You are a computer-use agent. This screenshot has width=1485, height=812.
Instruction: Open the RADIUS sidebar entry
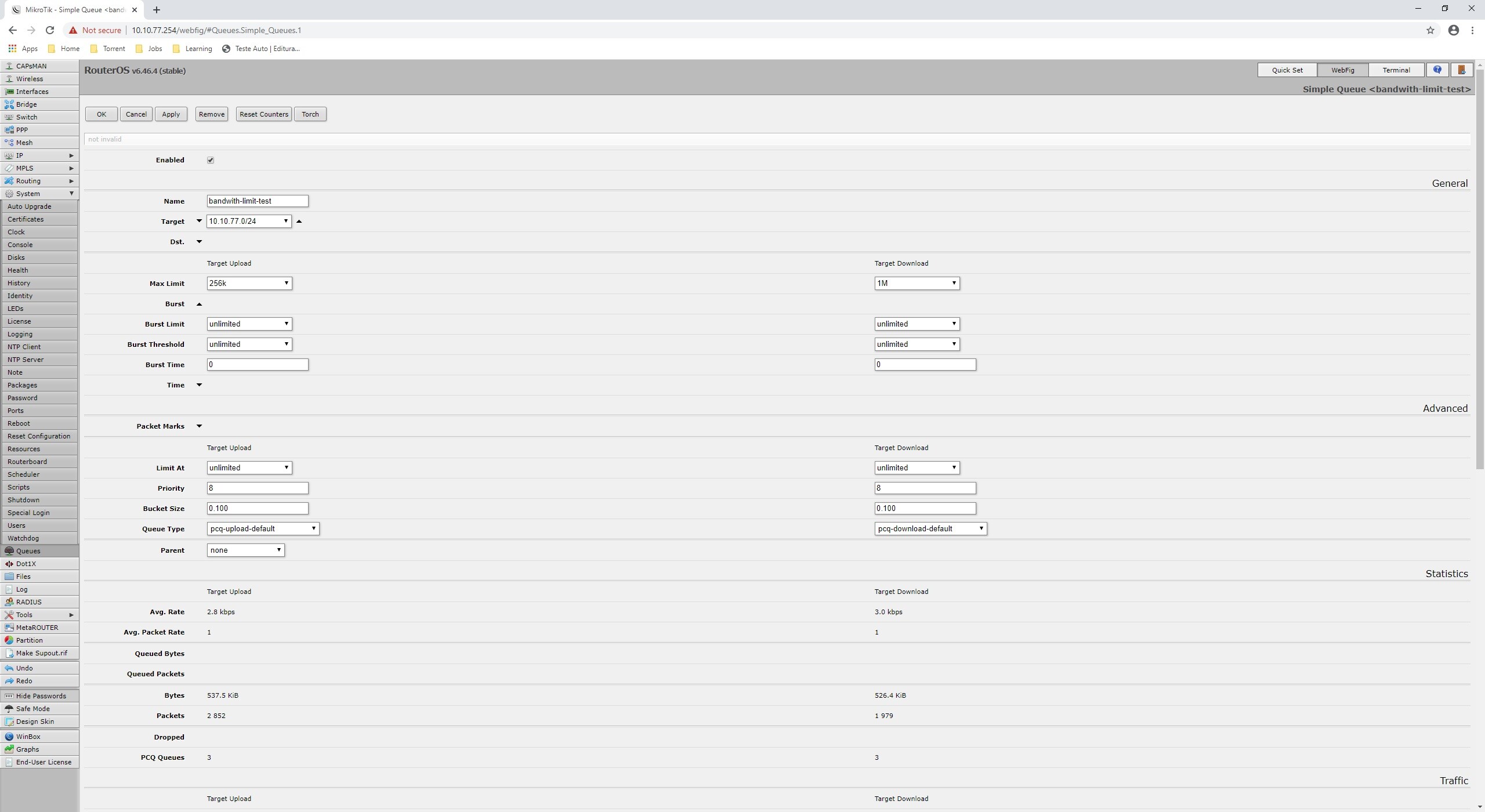tap(28, 602)
